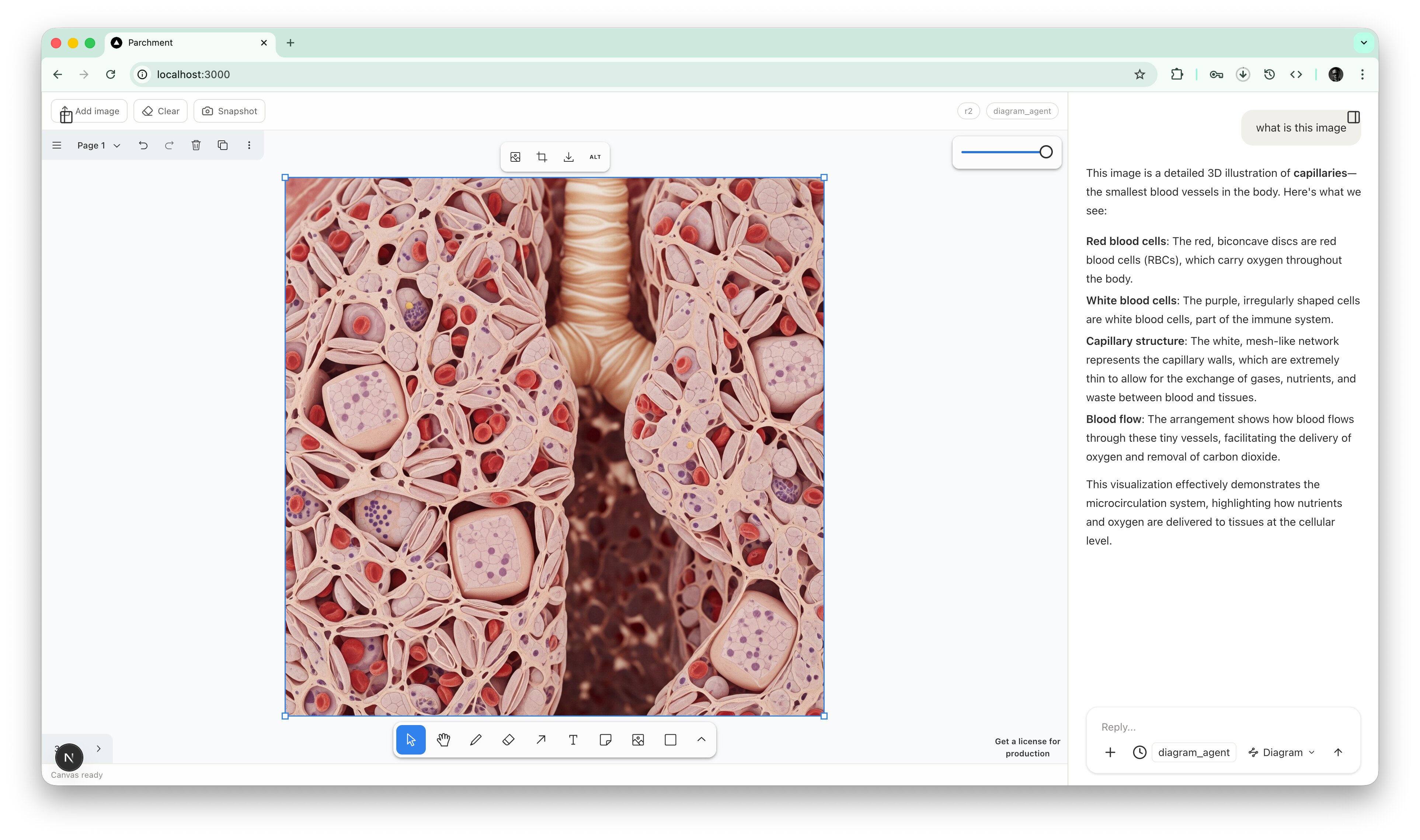Select the Arrow tool

coord(541,739)
